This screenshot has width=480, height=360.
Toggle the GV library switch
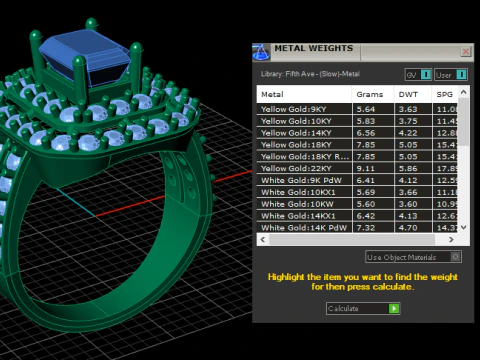pyautogui.click(x=418, y=75)
